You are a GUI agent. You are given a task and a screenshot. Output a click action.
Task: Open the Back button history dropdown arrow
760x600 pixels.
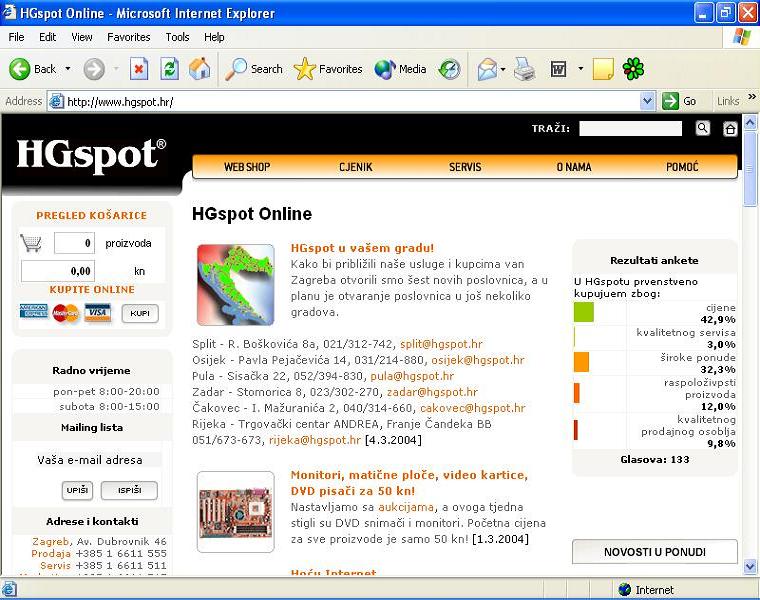[68, 69]
